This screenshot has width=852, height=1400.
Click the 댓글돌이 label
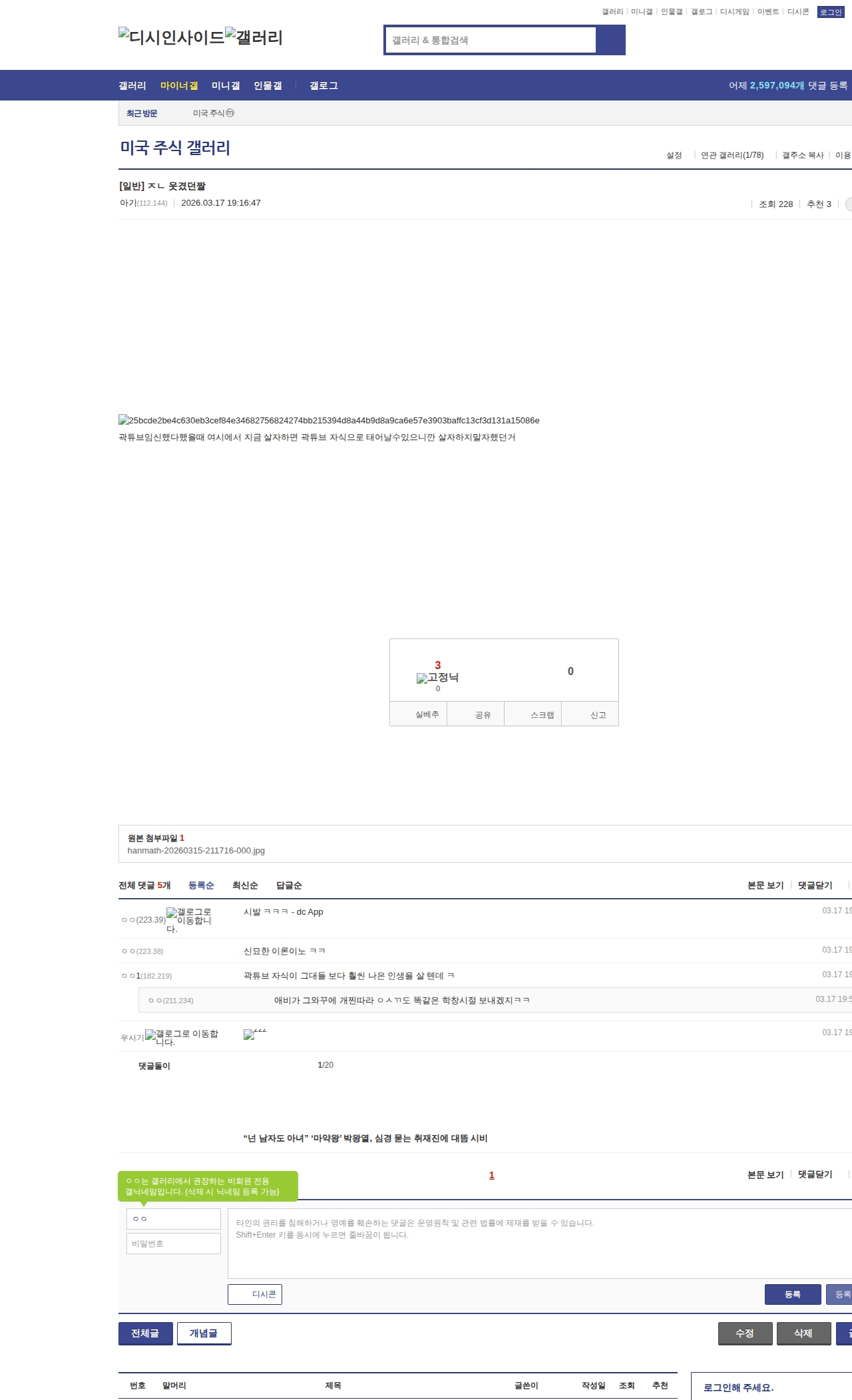click(x=154, y=1066)
